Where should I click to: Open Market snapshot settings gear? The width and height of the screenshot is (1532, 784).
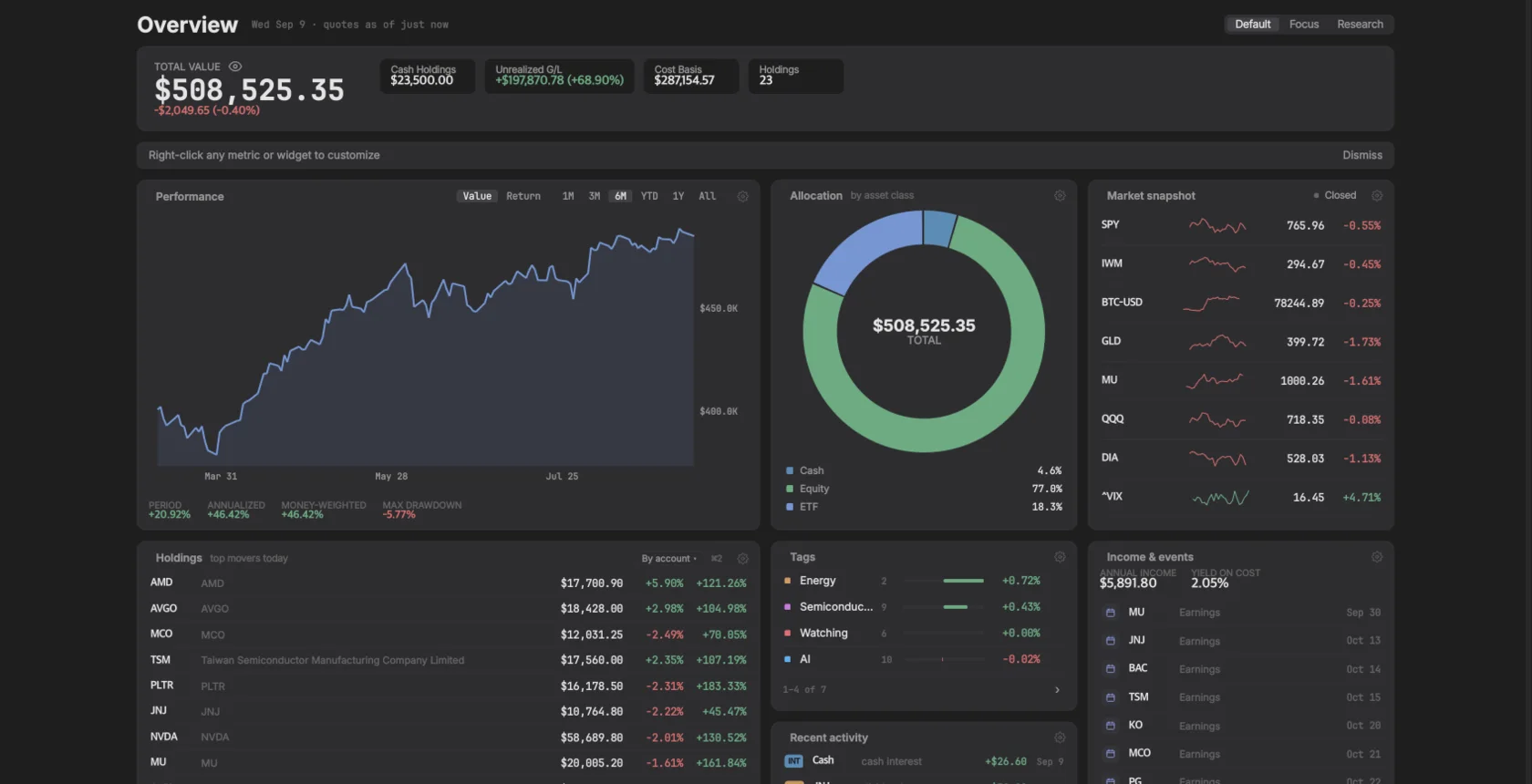coord(1377,195)
